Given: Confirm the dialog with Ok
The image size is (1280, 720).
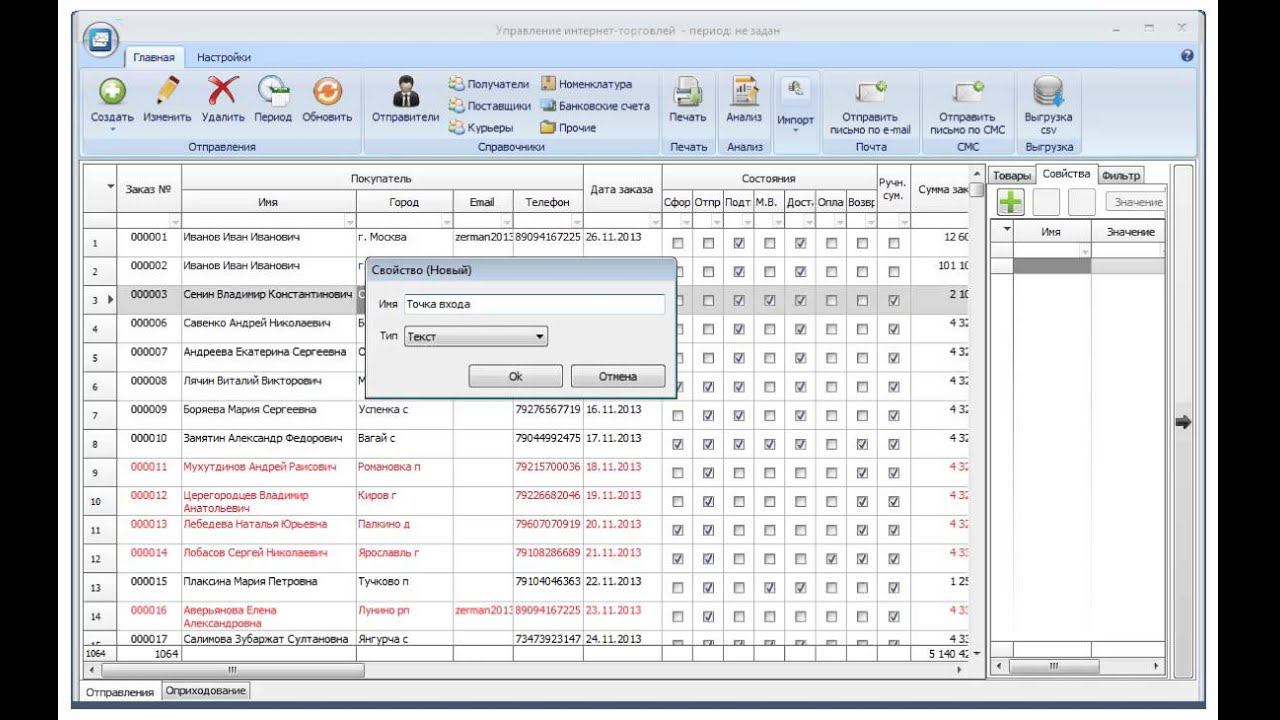Looking at the screenshot, I should pos(515,376).
